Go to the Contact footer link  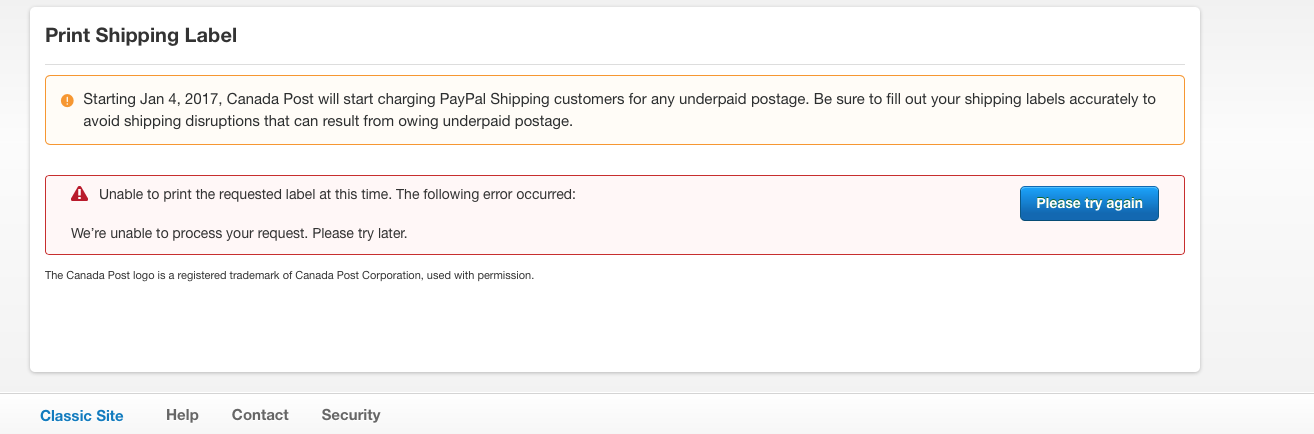260,415
